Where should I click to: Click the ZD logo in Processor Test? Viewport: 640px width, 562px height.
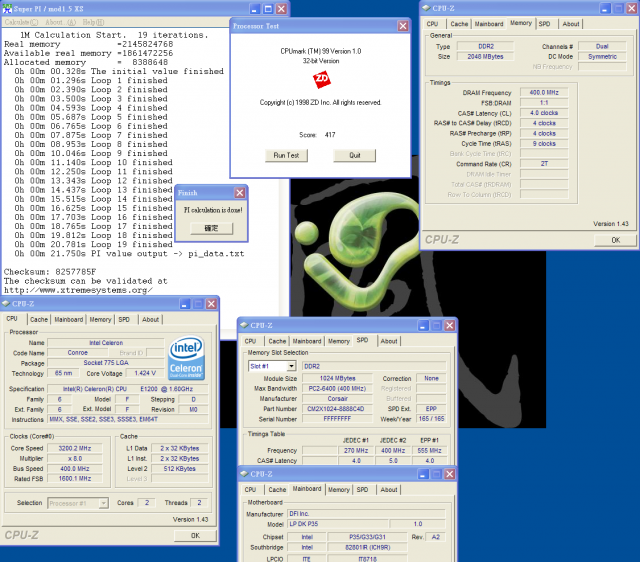coord(321,79)
